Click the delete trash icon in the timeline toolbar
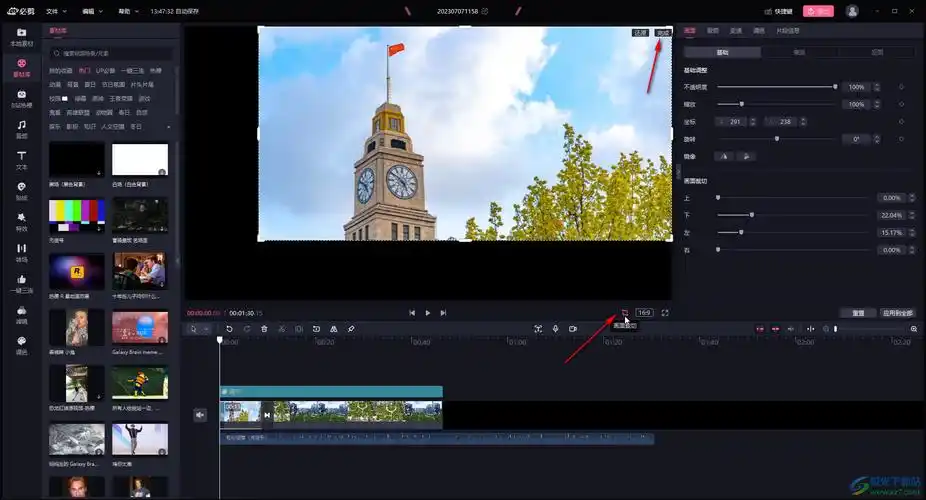 [264, 329]
